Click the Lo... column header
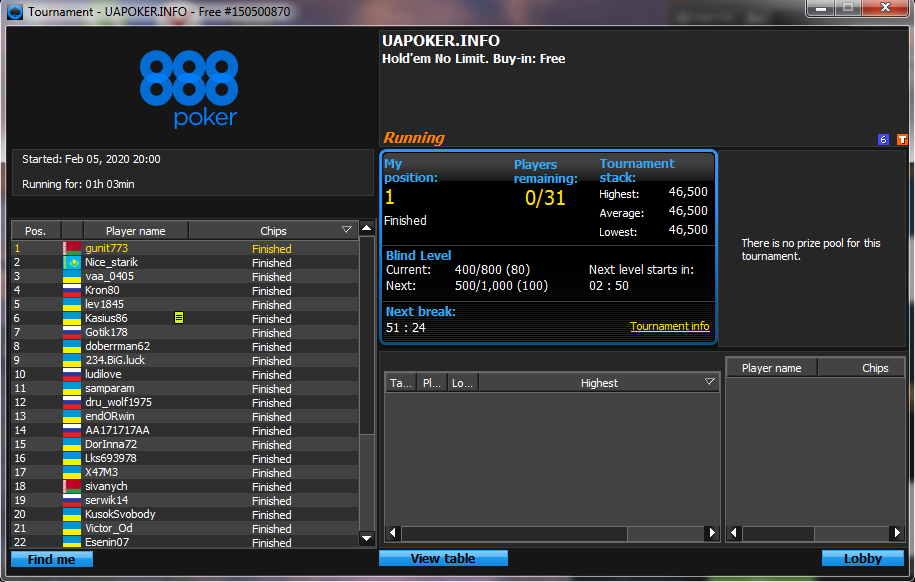The width and height of the screenshot is (915, 582). coord(463,383)
